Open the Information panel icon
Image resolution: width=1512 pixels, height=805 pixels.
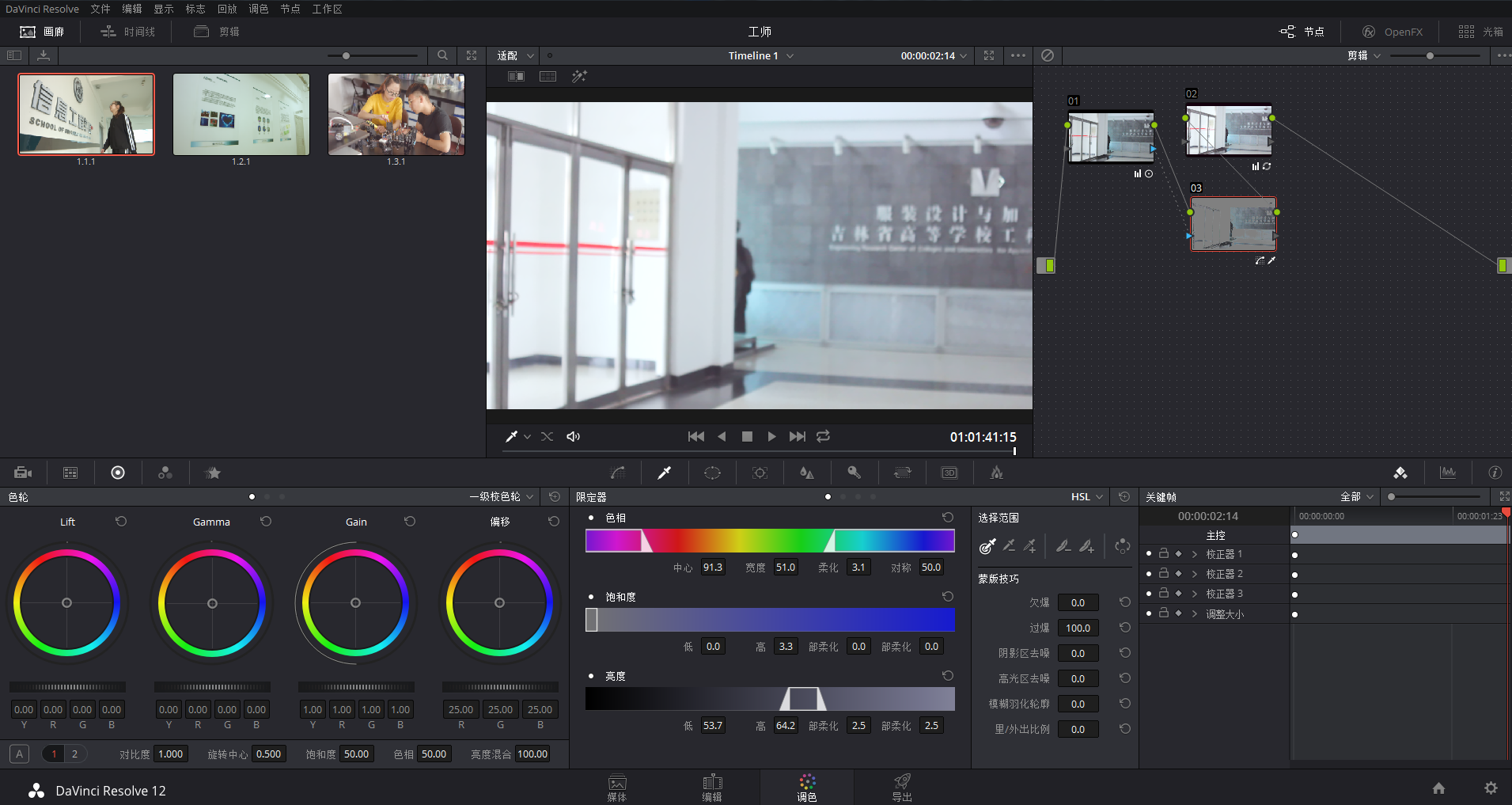pos(1495,473)
